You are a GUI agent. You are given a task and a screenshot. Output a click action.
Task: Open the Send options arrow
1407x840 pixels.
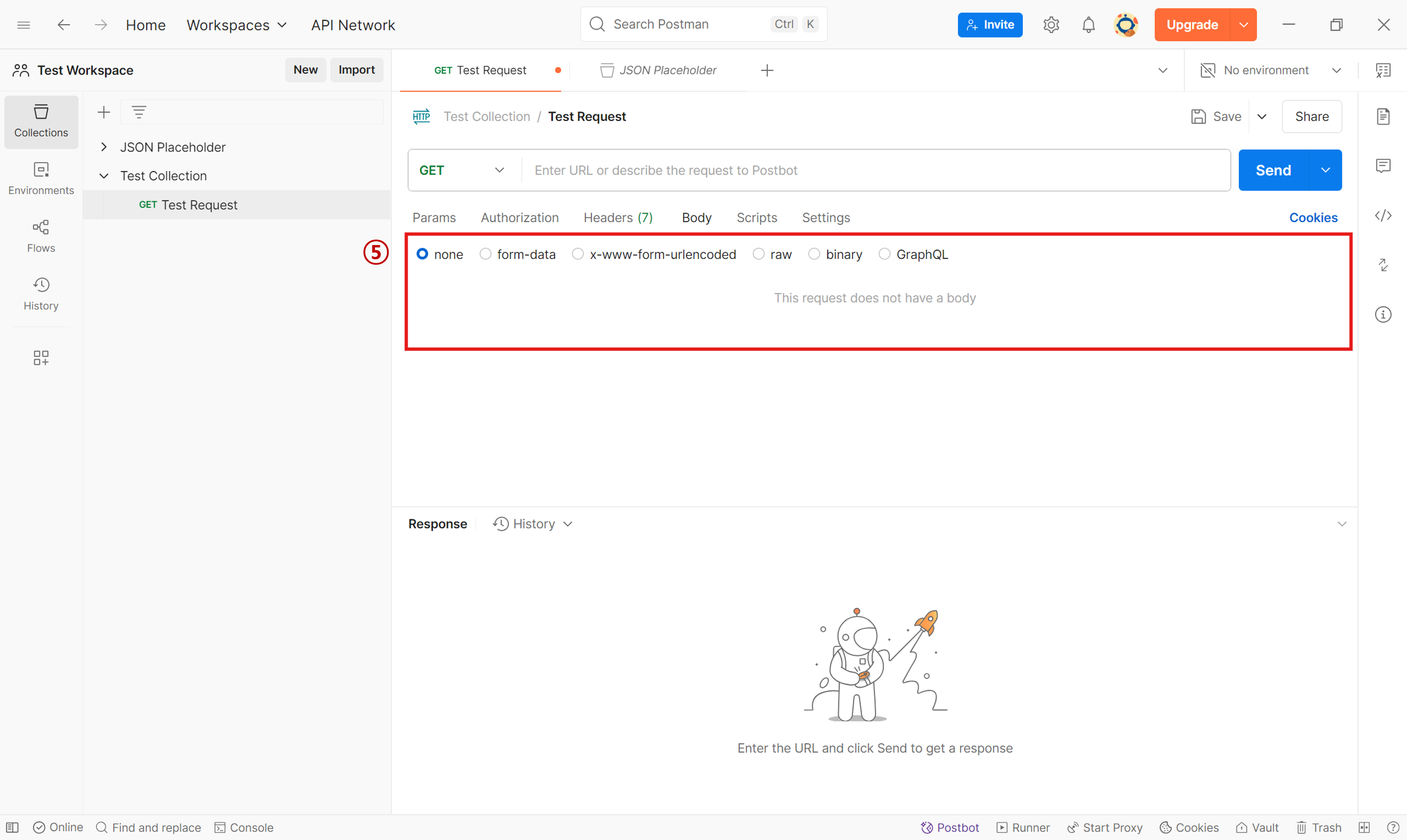1325,170
